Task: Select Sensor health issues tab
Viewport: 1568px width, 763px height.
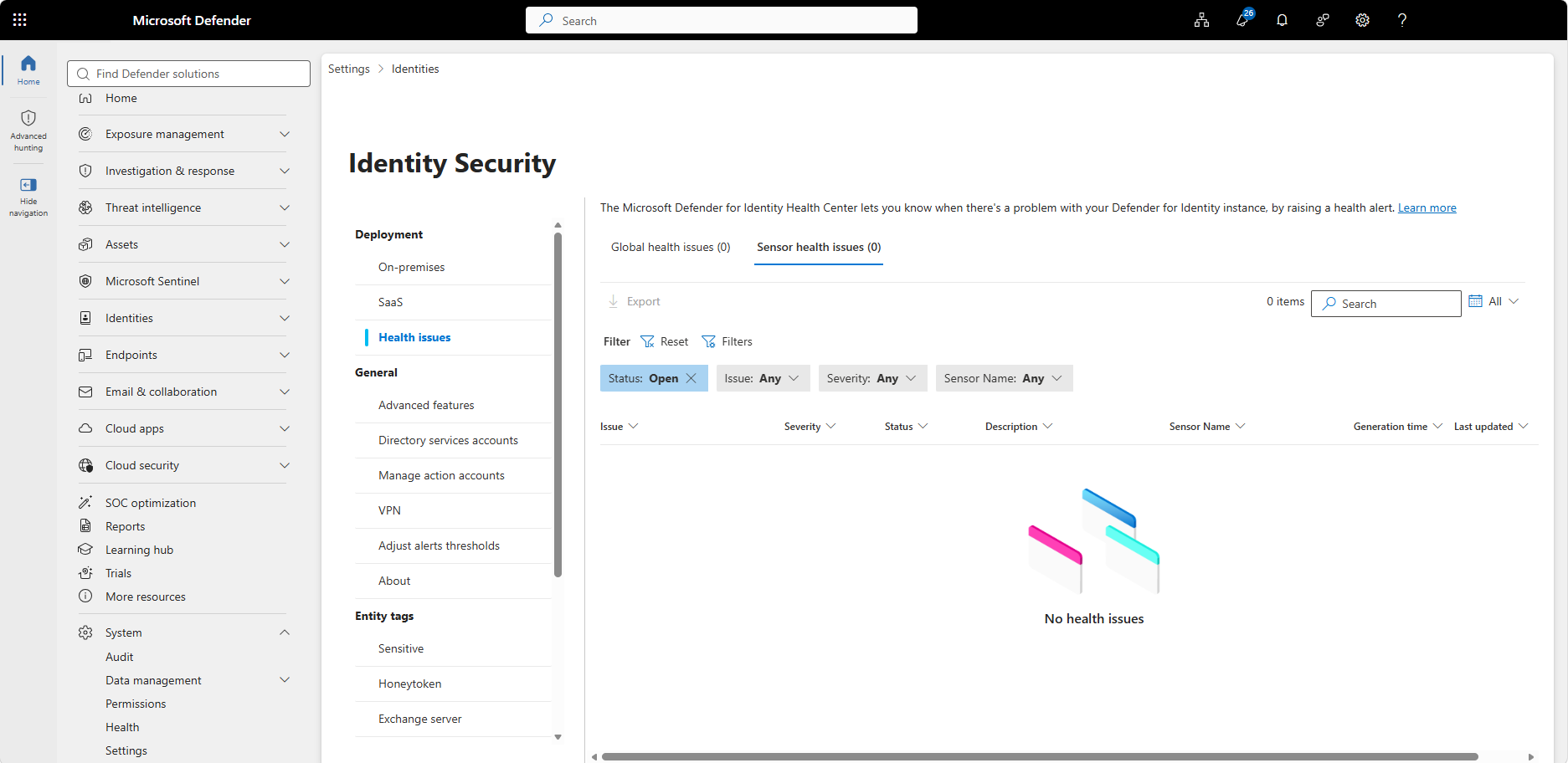Action: pos(819,247)
